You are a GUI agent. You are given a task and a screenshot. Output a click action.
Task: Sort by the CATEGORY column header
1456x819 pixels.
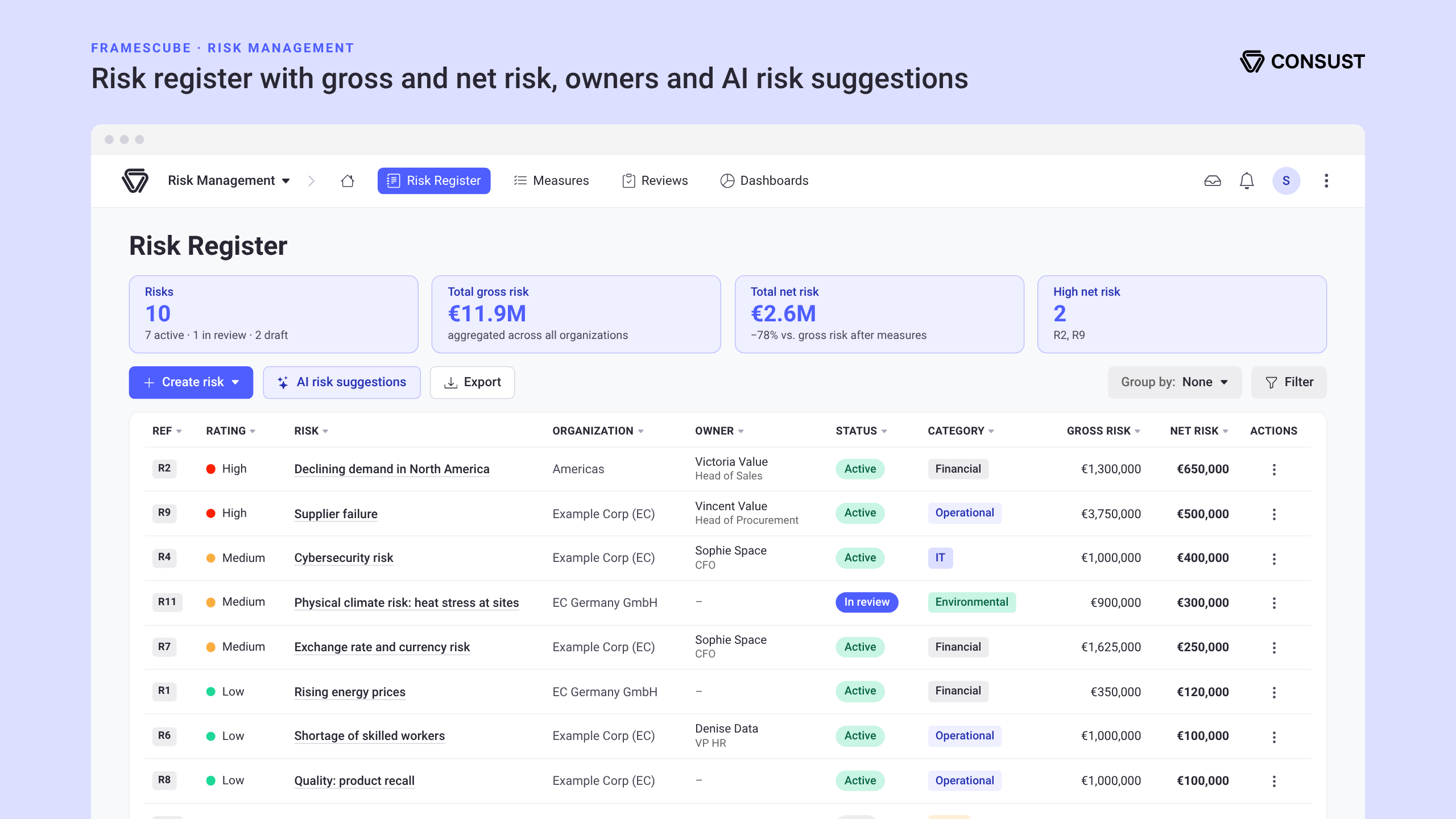pyautogui.click(x=961, y=431)
